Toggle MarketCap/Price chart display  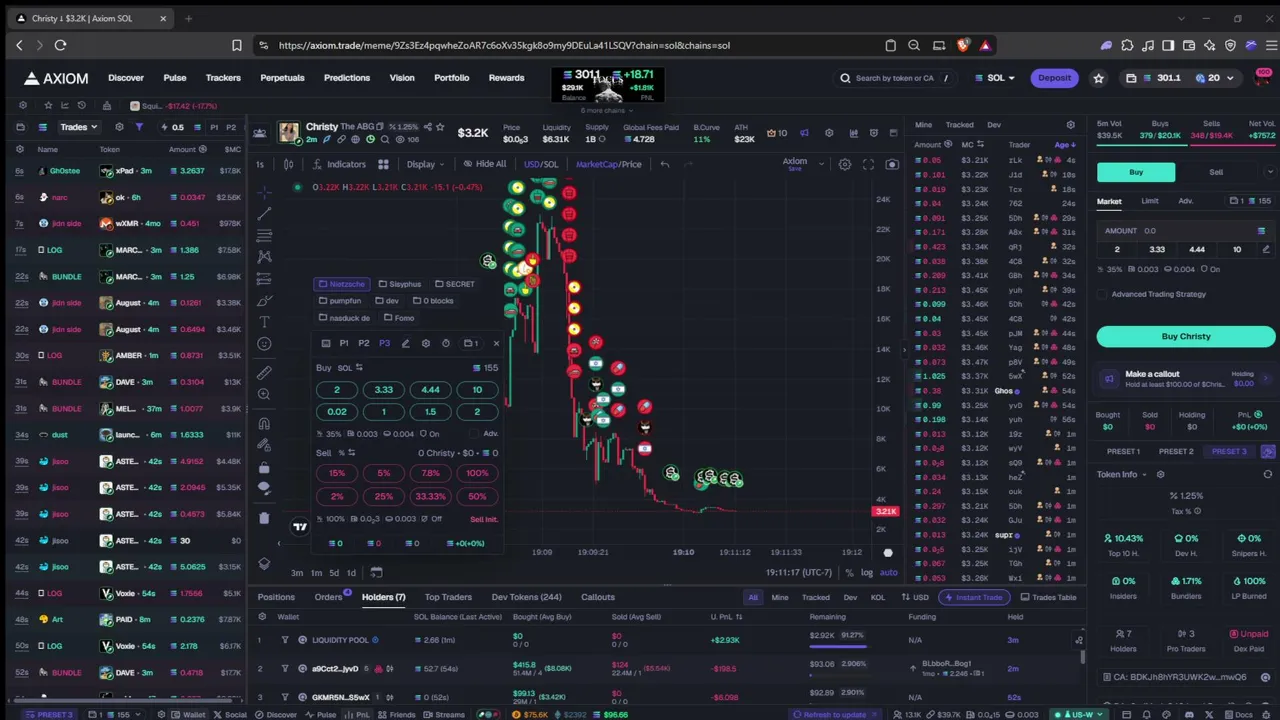click(x=608, y=164)
